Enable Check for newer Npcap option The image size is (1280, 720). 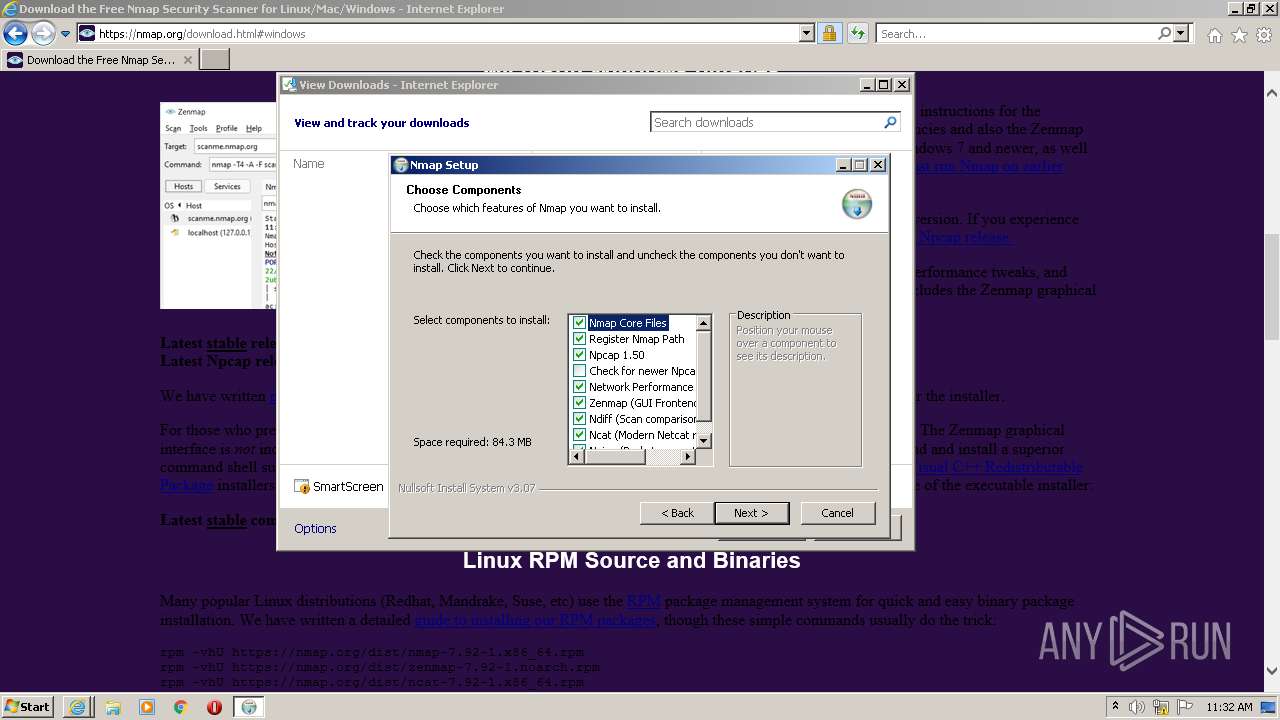(x=579, y=371)
